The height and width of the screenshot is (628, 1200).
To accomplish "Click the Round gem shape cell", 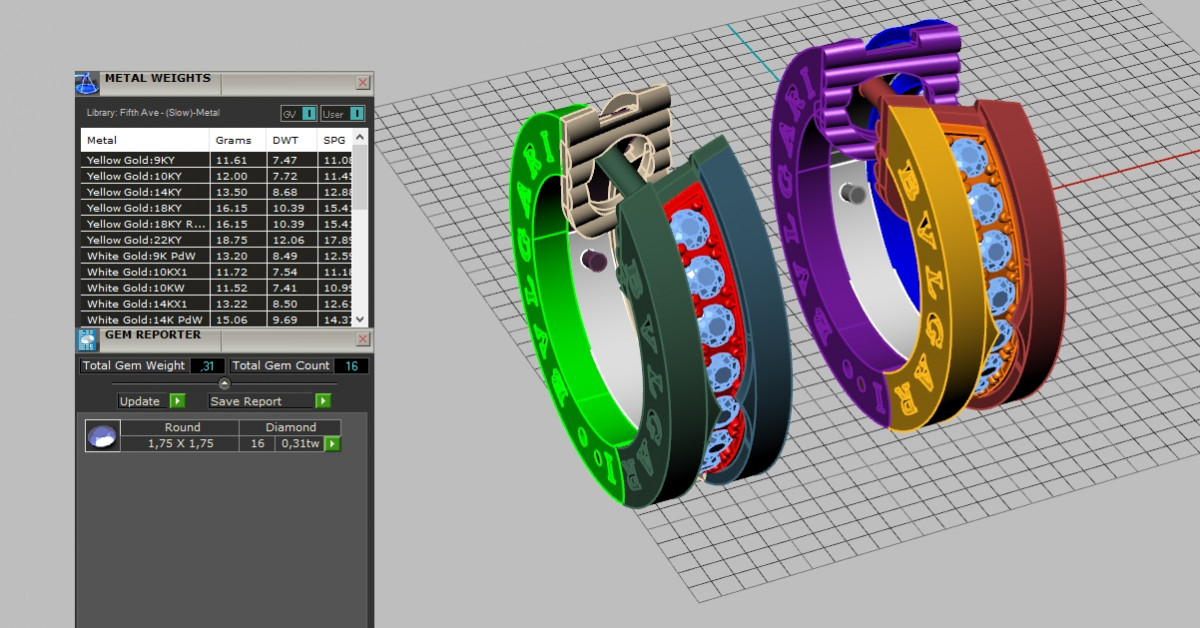I will coord(181,428).
